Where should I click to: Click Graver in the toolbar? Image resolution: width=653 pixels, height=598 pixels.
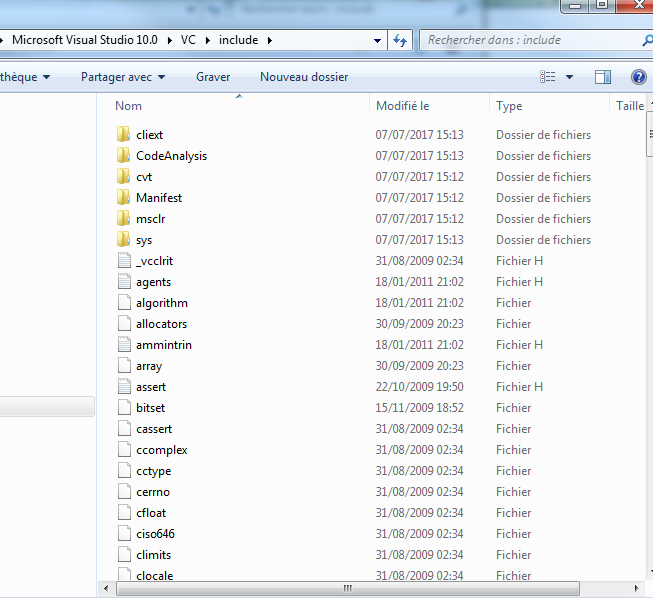(213, 77)
